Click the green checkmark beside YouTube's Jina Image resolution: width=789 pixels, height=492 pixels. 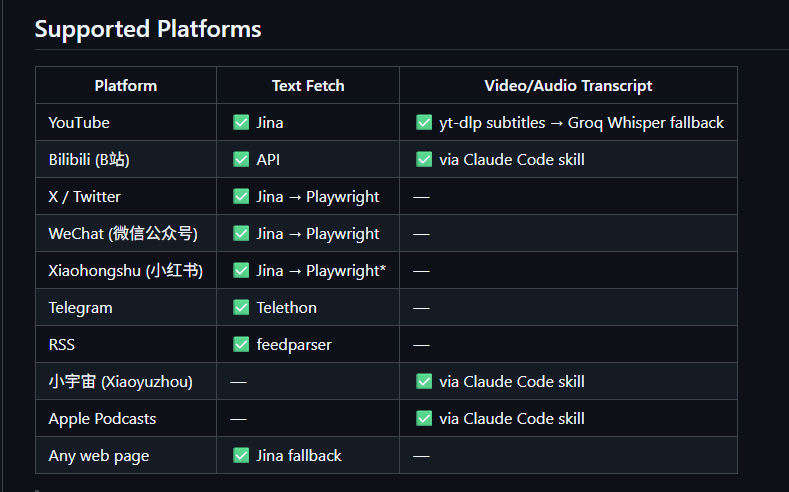(241, 122)
